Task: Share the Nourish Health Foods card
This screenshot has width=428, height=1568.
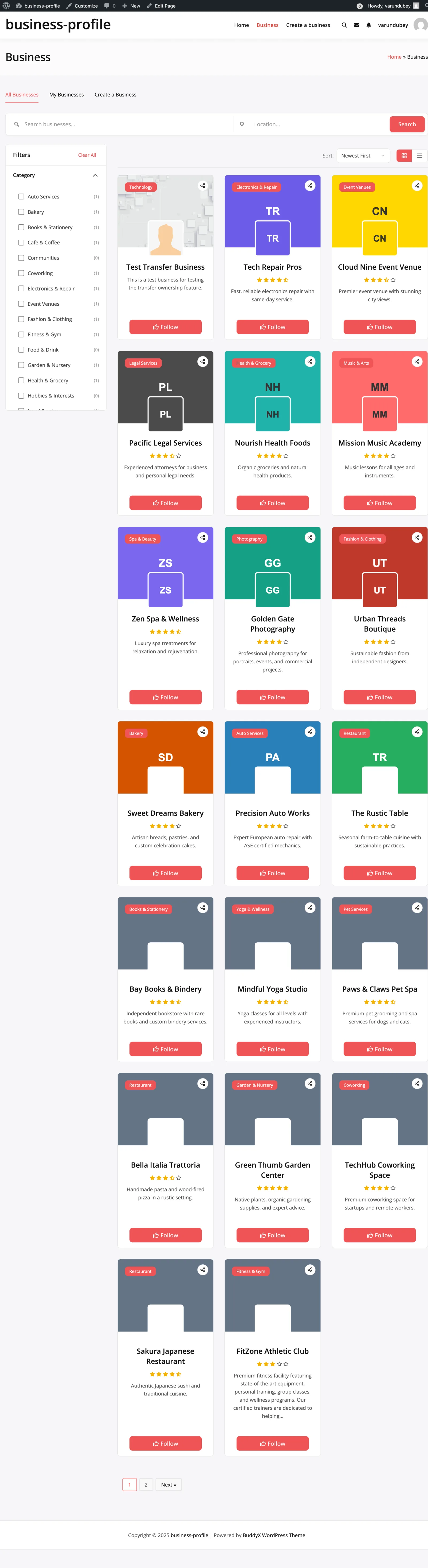Action: coord(310,362)
